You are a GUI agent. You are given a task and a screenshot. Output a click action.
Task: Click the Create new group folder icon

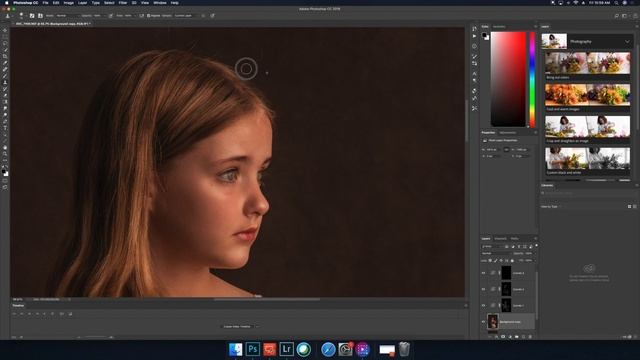tap(516, 337)
